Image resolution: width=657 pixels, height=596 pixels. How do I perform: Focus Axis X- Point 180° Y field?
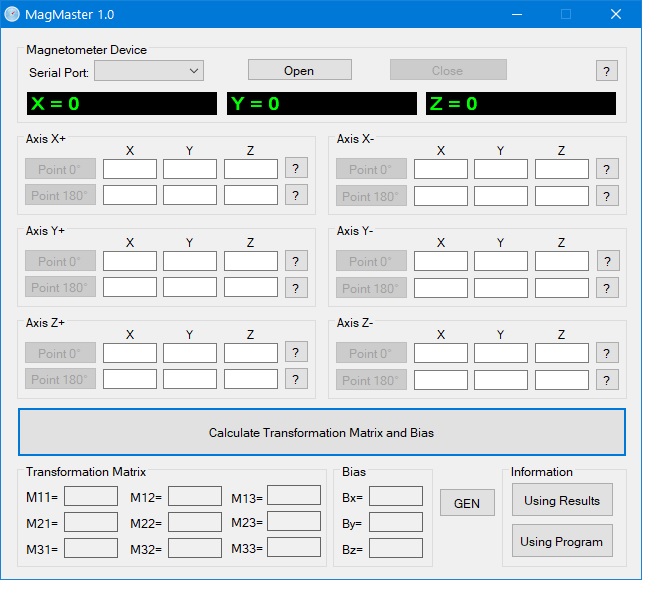501,196
